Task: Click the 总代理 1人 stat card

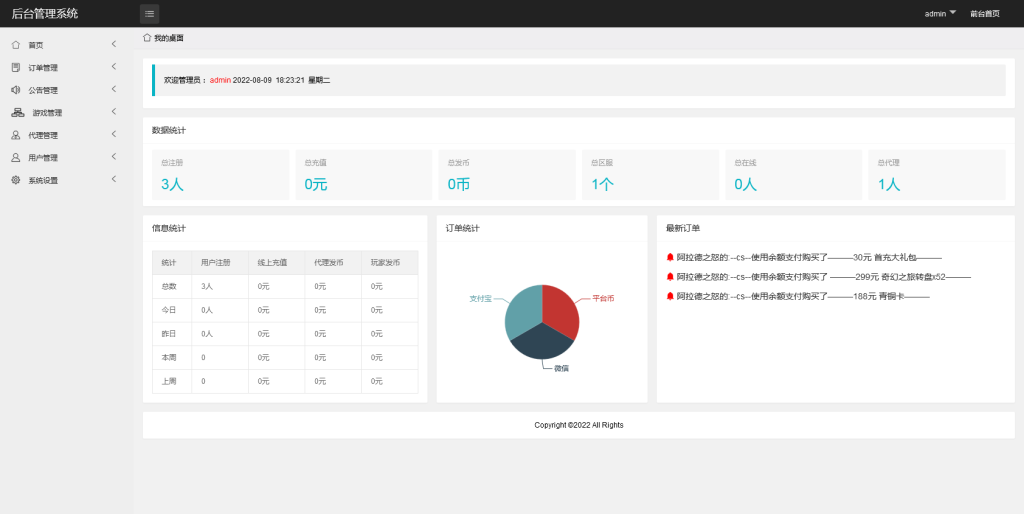Action: (937, 175)
